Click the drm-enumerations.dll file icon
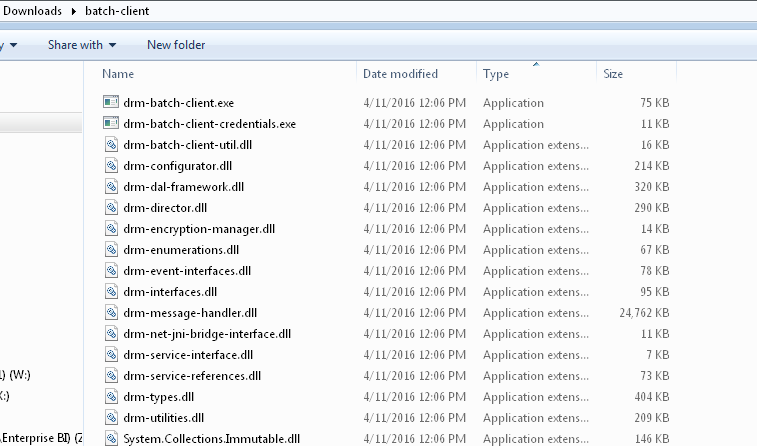 pyautogui.click(x=111, y=250)
